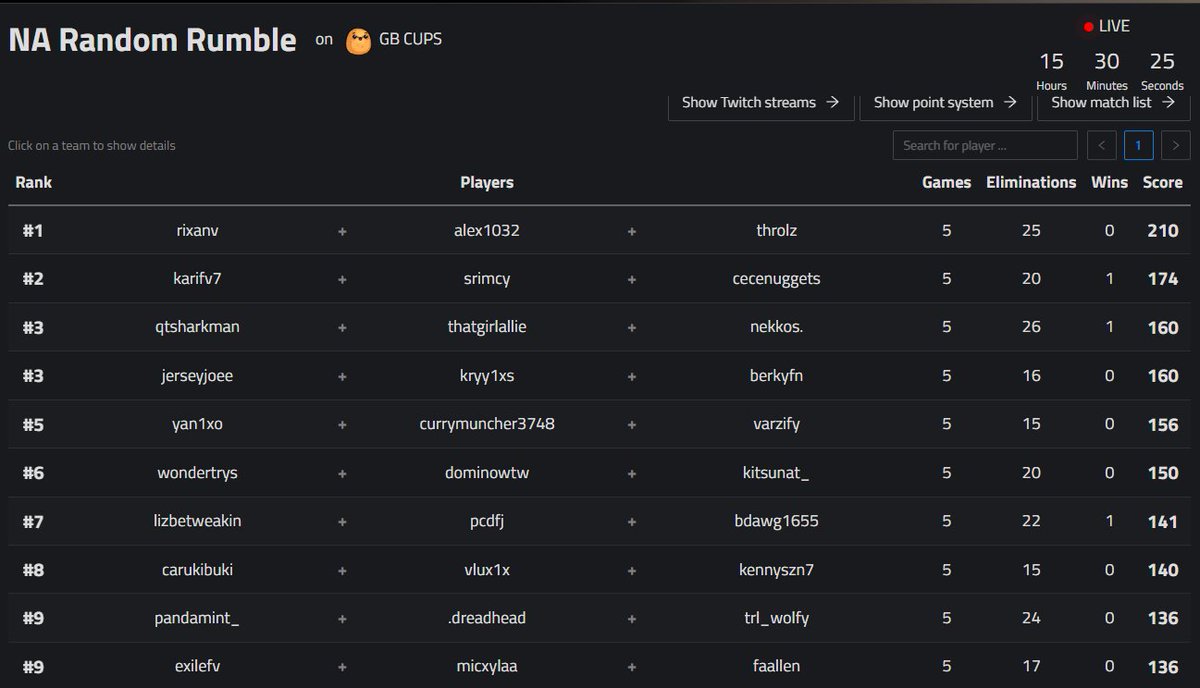
Task: Select player vlux1x
Action: [487, 570]
